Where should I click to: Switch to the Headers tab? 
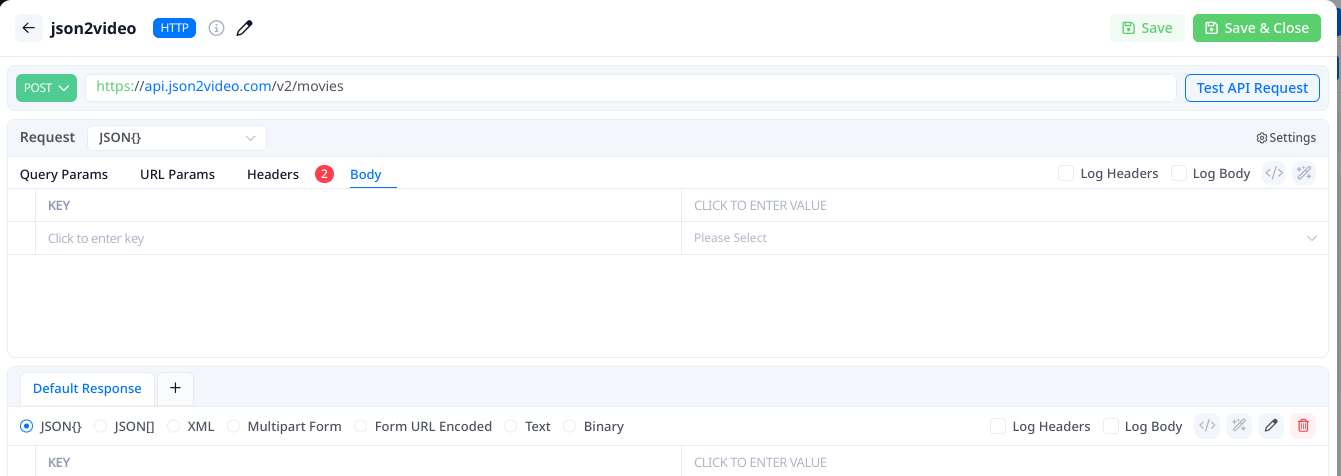click(273, 174)
